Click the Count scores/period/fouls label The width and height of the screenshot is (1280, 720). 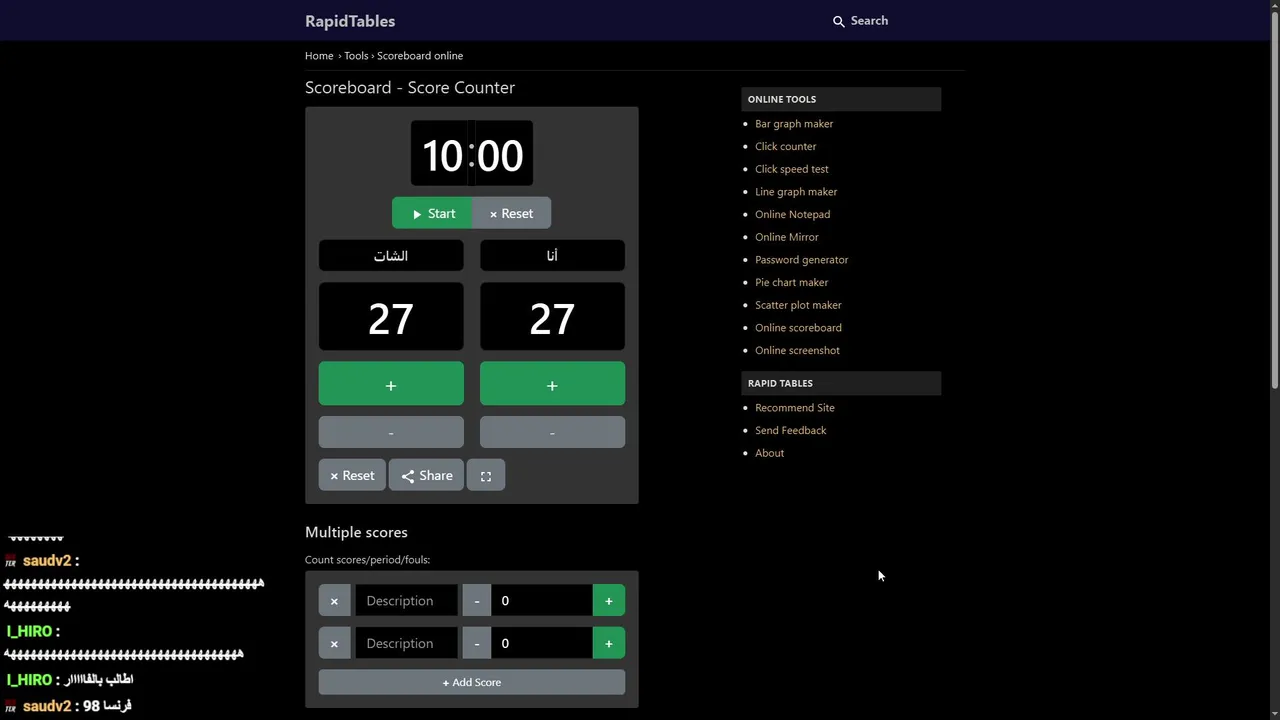pyautogui.click(x=367, y=560)
